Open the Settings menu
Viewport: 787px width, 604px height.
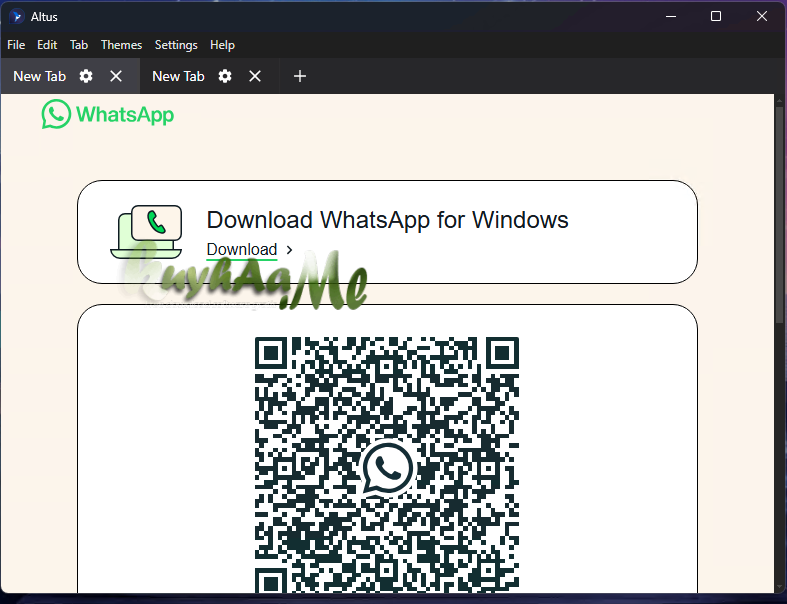176,45
